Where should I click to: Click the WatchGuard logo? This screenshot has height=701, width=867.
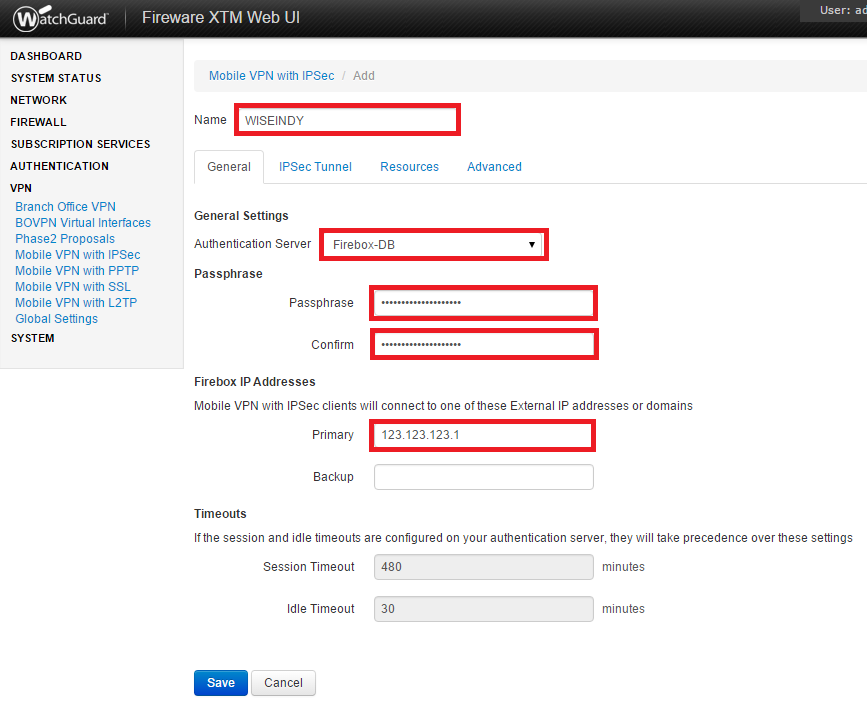[61, 18]
